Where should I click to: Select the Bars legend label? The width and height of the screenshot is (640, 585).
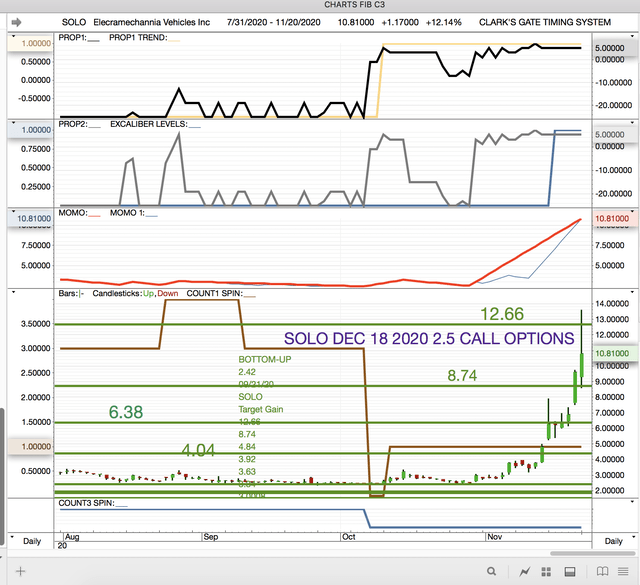coord(68,294)
